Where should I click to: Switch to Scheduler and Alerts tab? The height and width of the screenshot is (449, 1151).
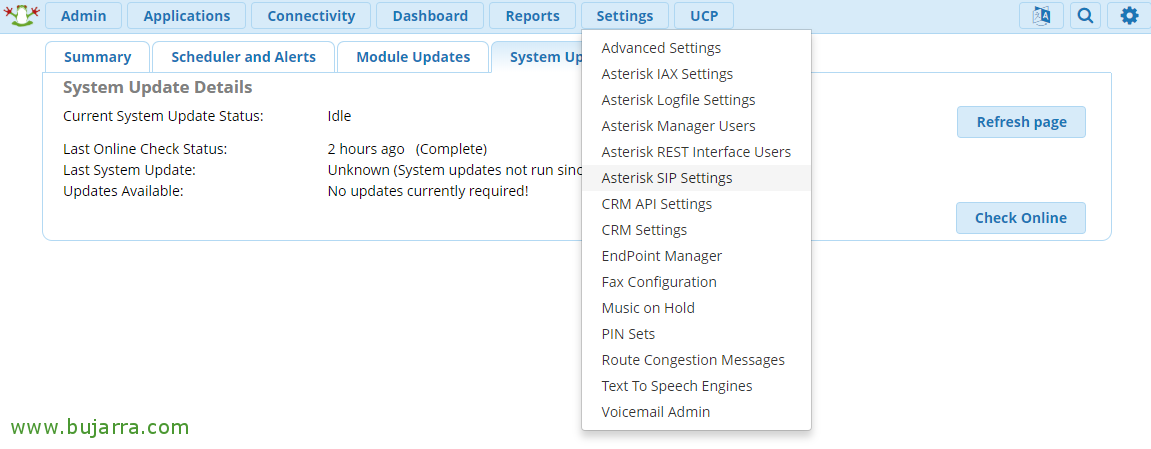[x=244, y=57]
